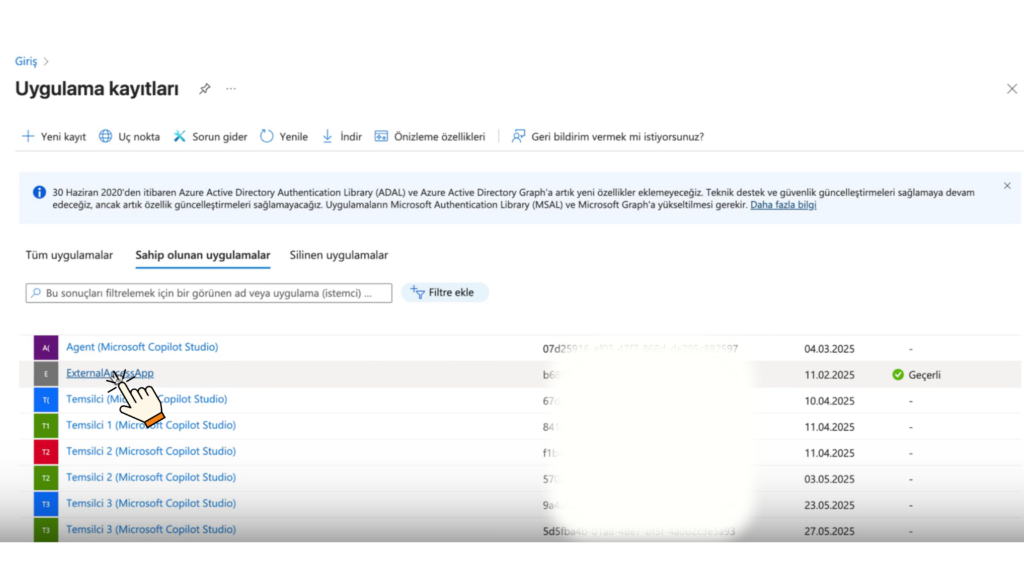This screenshot has height=576, width=1024.
Task: Open the Filtre ekle dropdown
Action: [x=444, y=292]
